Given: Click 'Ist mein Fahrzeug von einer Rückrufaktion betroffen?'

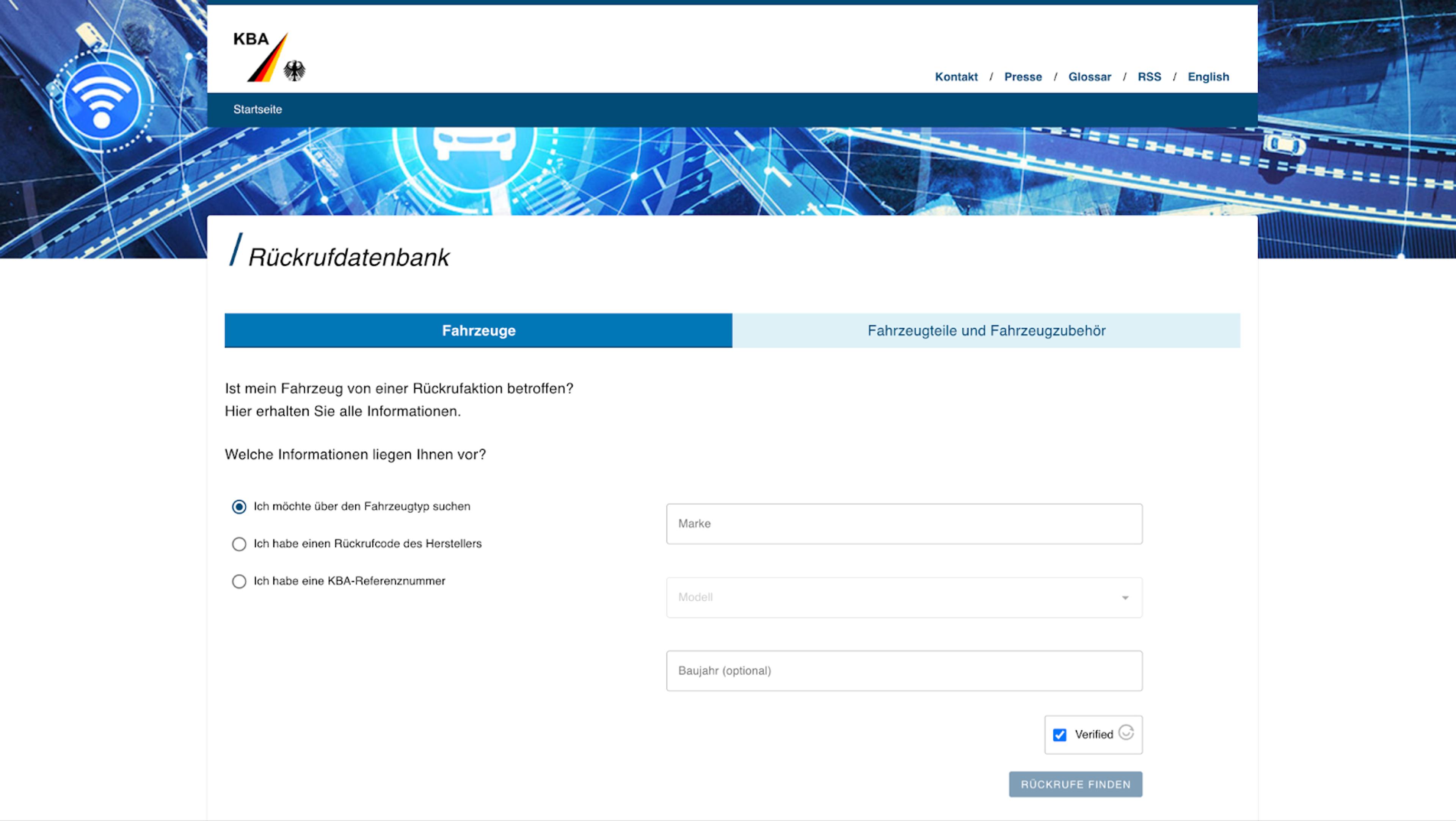Looking at the screenshot, I should point(399,388).
